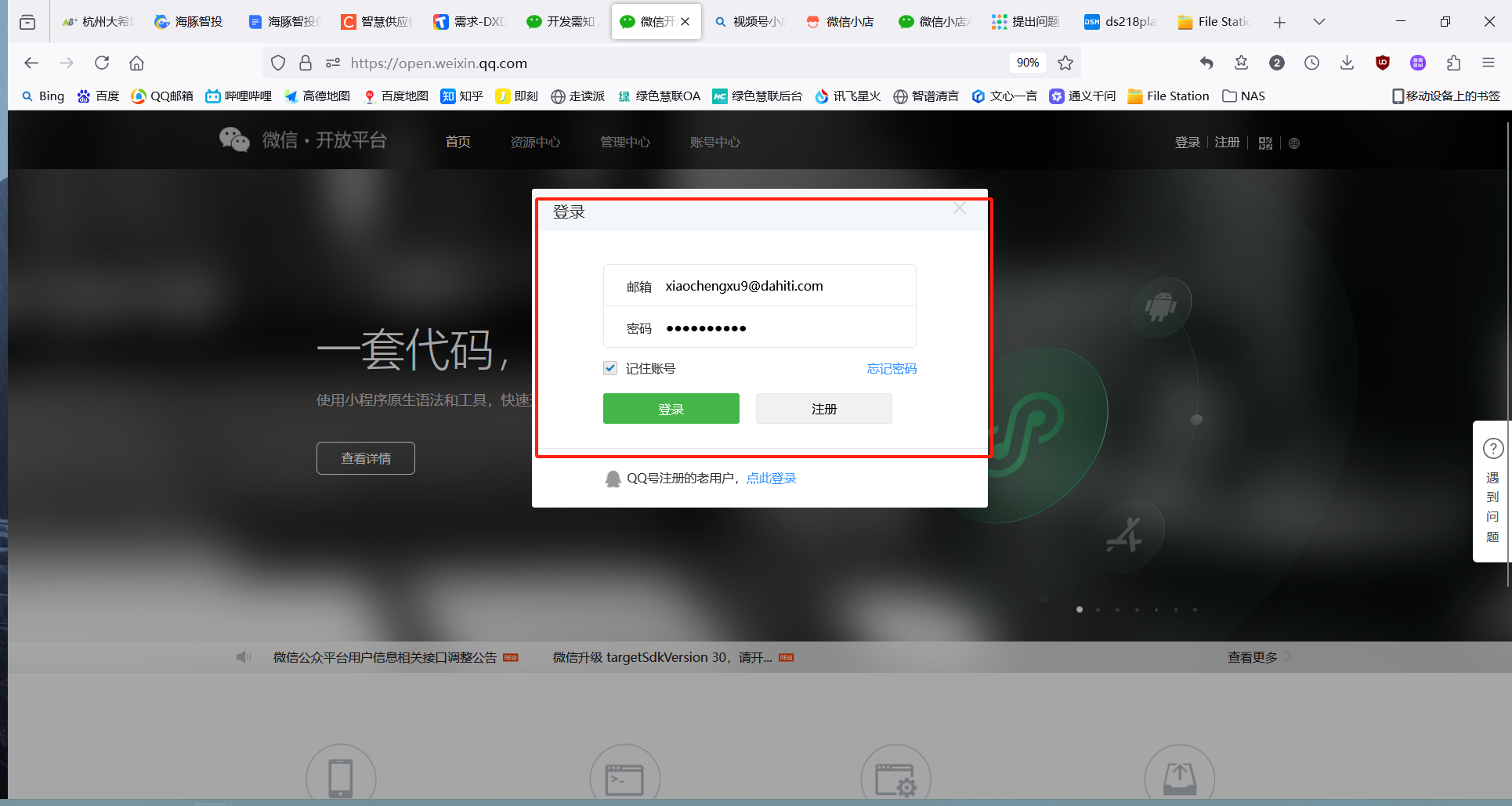This screenshot has width=1512, height=806.
Task: View site security lock information
Action: [306, 63]
